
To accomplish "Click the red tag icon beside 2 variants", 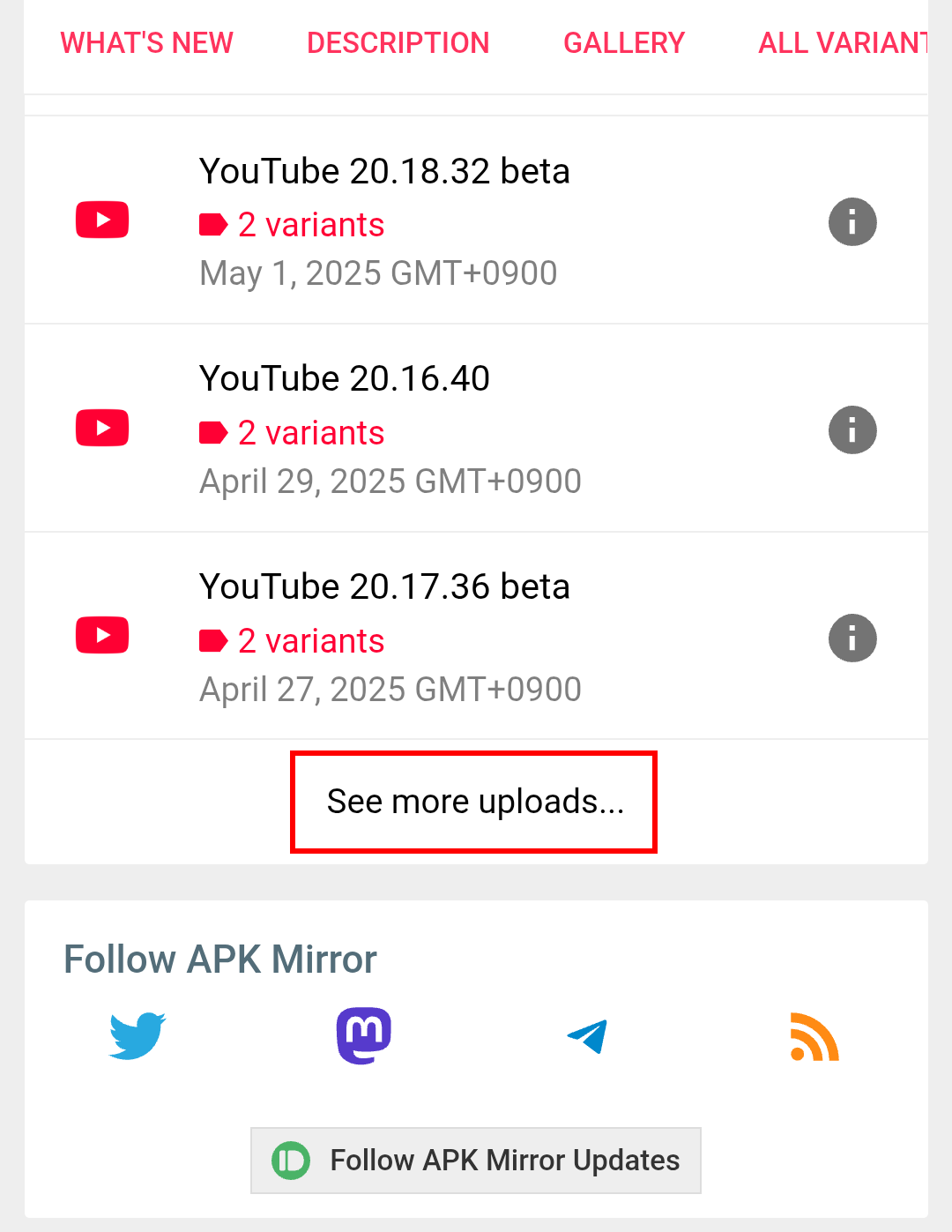I will pyautogui.click(x=212, y=224).
